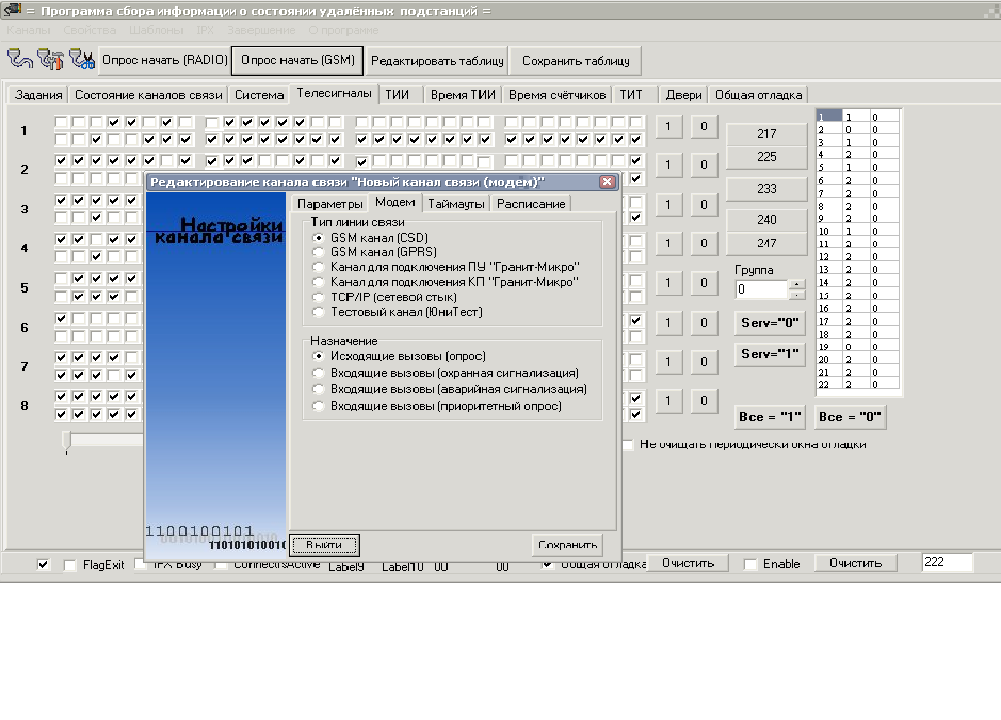Choose TCP/IP (сетевой стык) line type

[319, 297]
